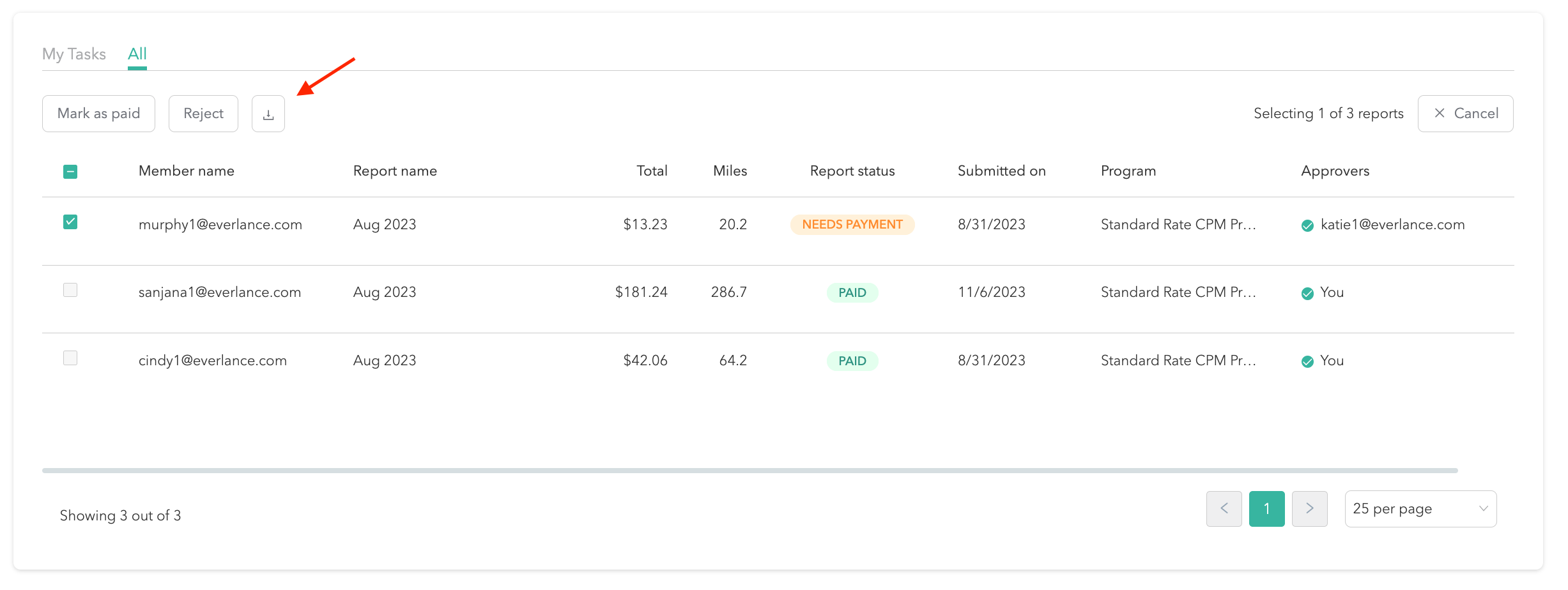1568x590 pixels.
Task: Click the approver checkmark in cindy1's row
Action: (1307, 361)
